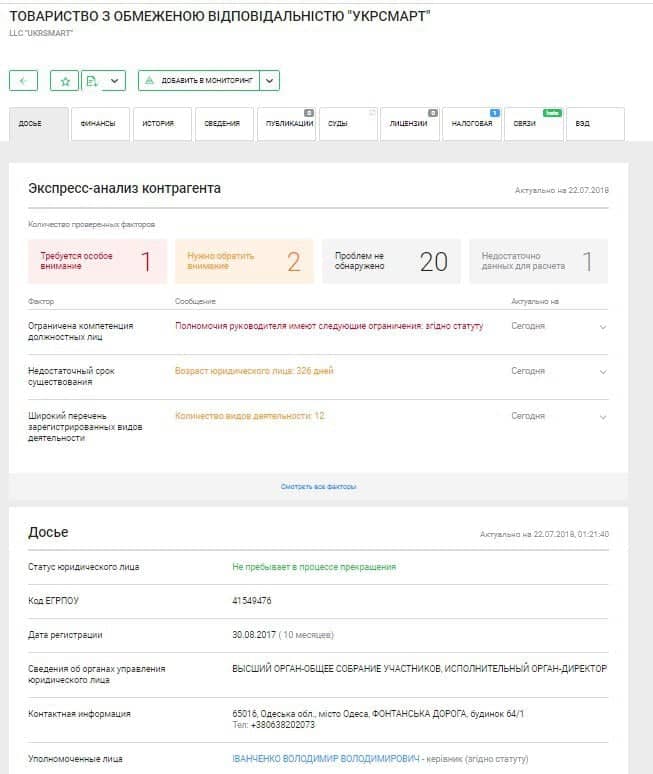Click address 65016, Одеська обл., місто Одеса
The height and width of the screenshot is (774, 653).
point(378,714)
